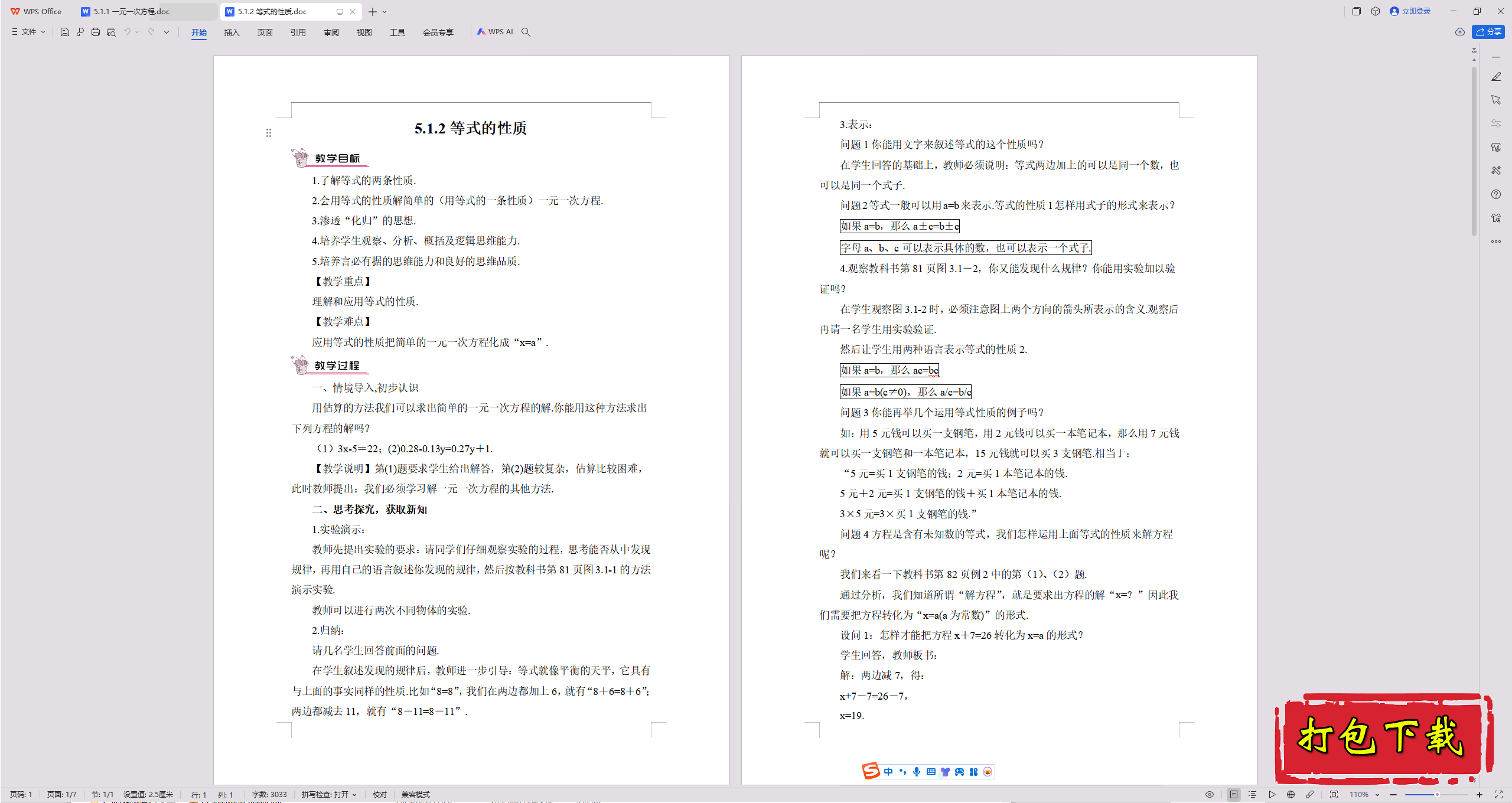
Task: Open the style shirt-leaf icon in sidebar
Action: (x=1496, y=147)
